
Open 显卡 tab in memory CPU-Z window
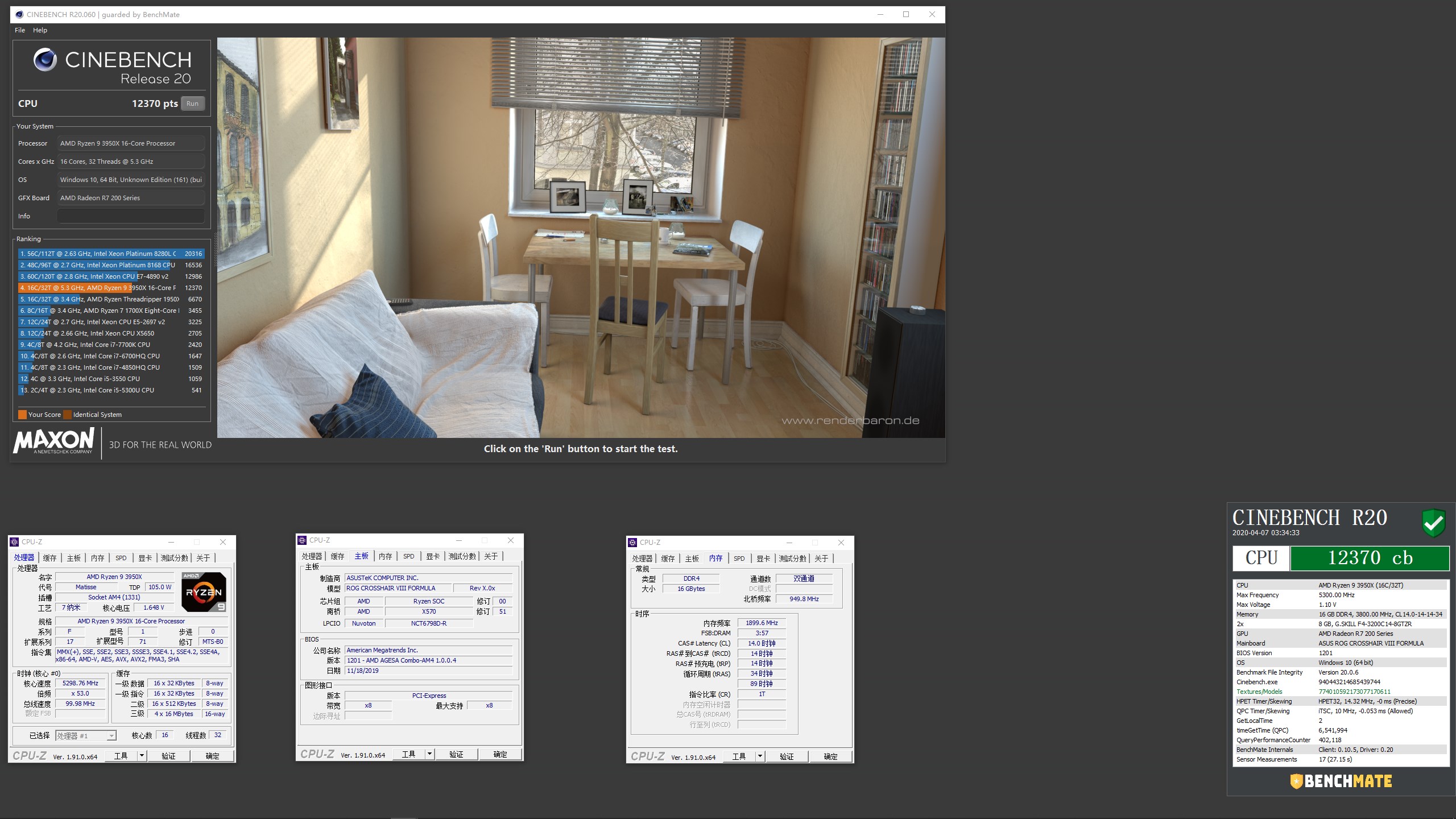tap(764, 559)
